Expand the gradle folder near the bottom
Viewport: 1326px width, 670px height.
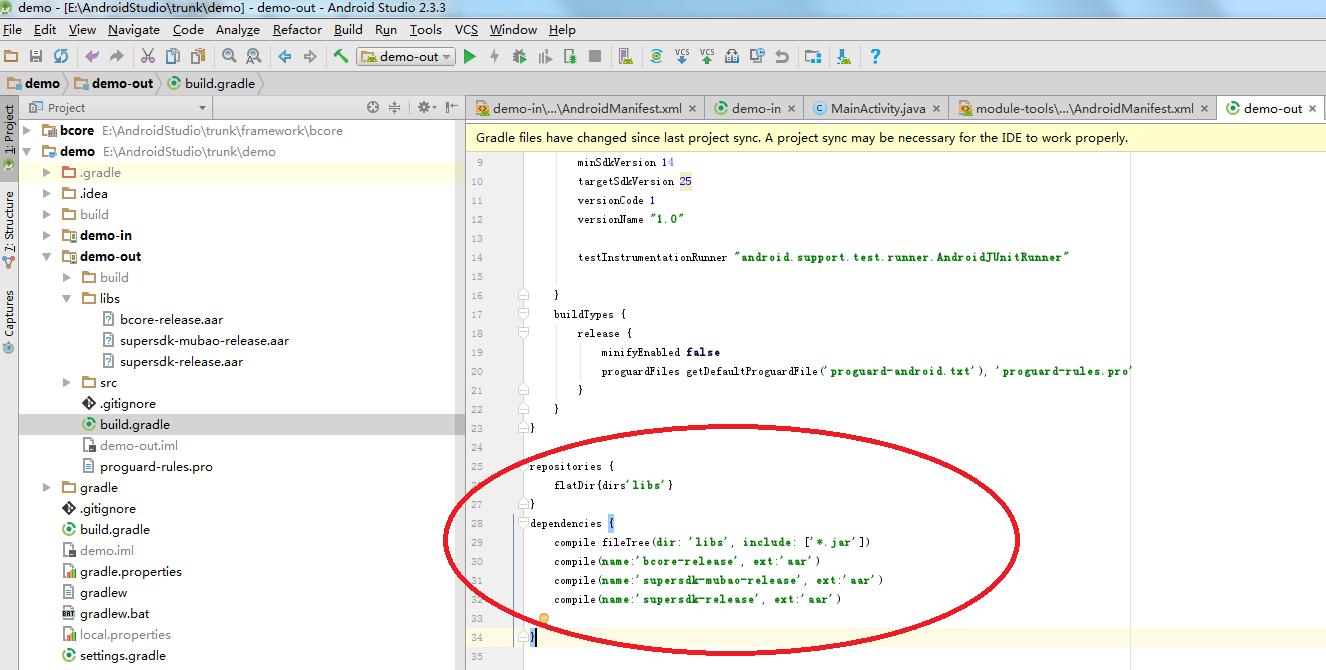click(47, 488)
